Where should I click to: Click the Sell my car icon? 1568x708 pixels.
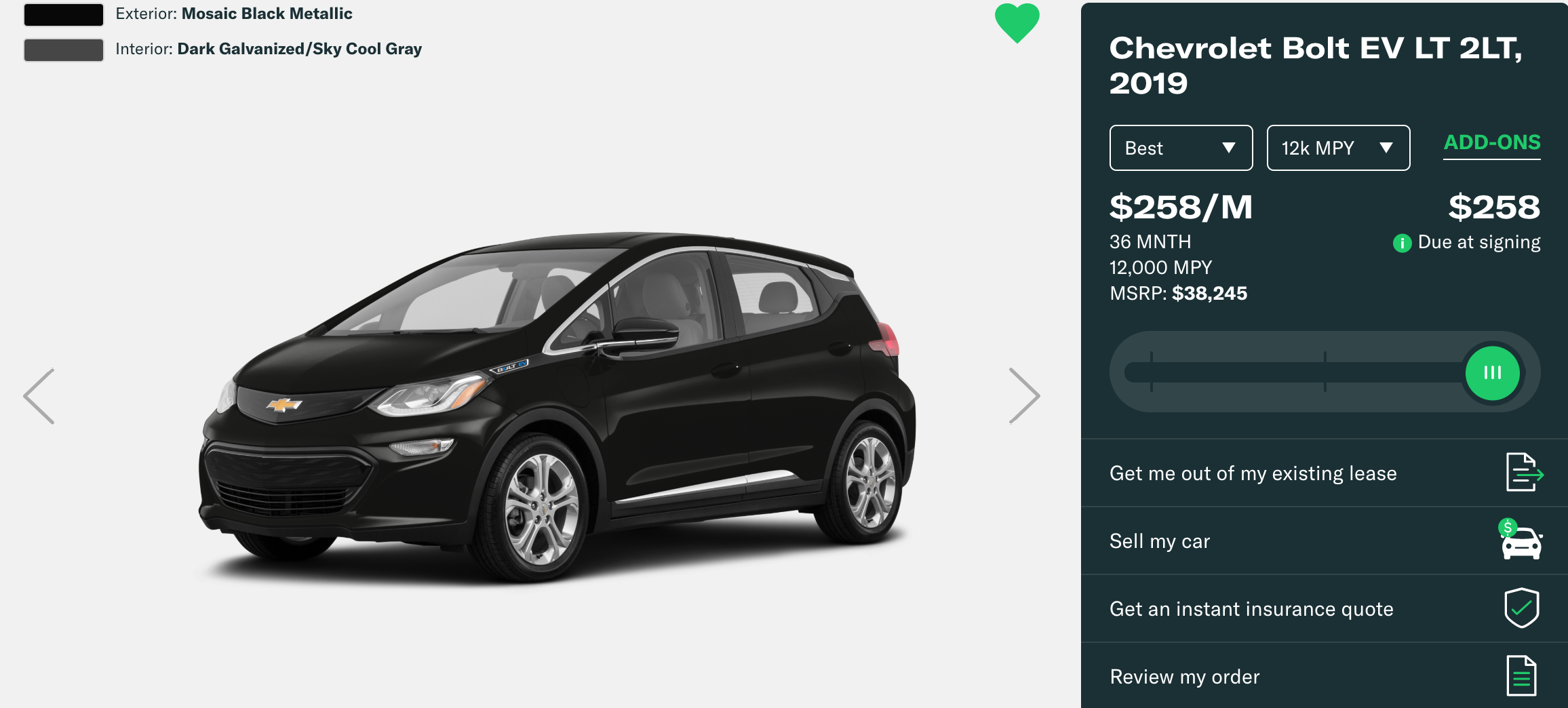pos(1521,539)
